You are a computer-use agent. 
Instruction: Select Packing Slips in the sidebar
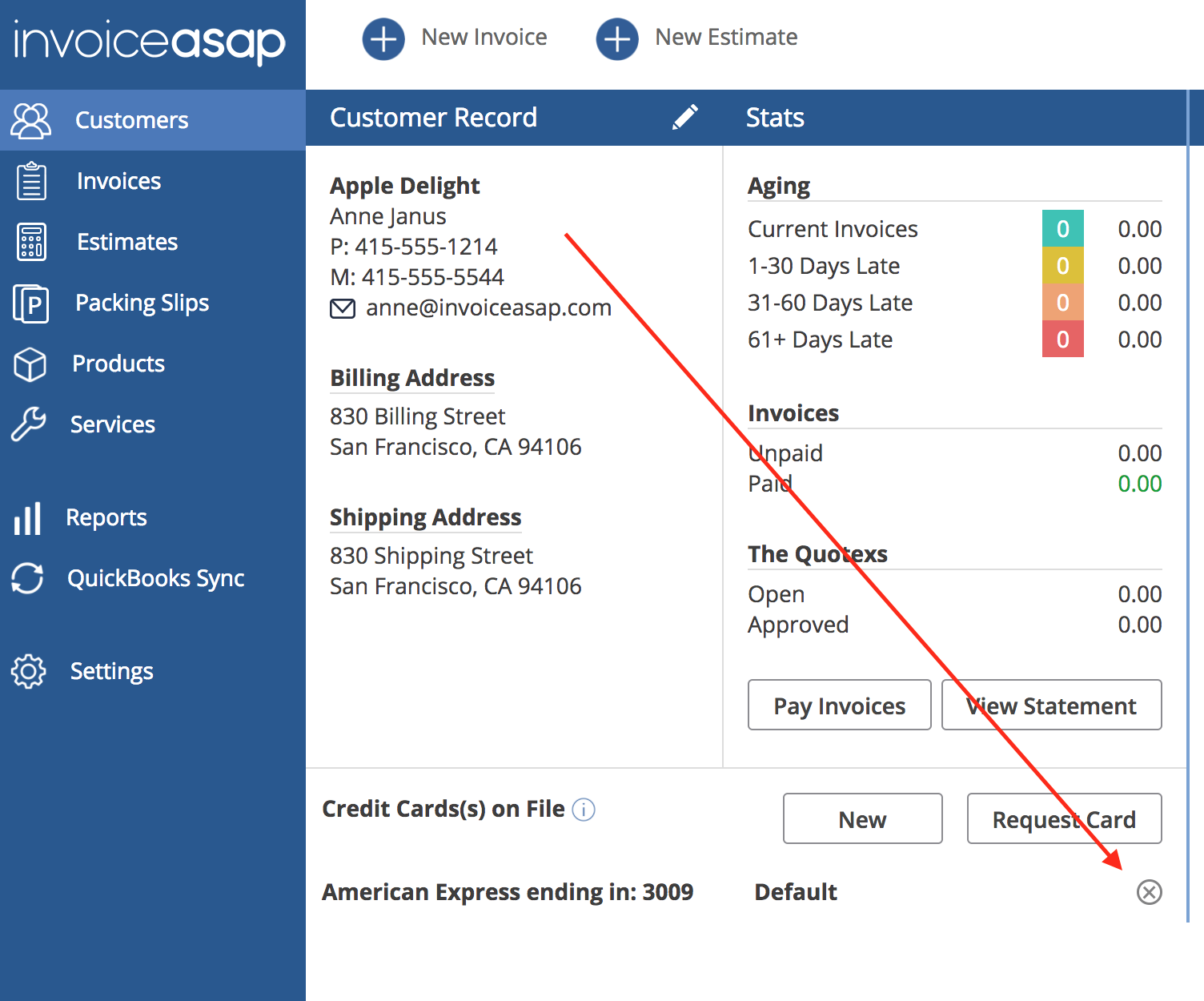click(x=142, y=303)
